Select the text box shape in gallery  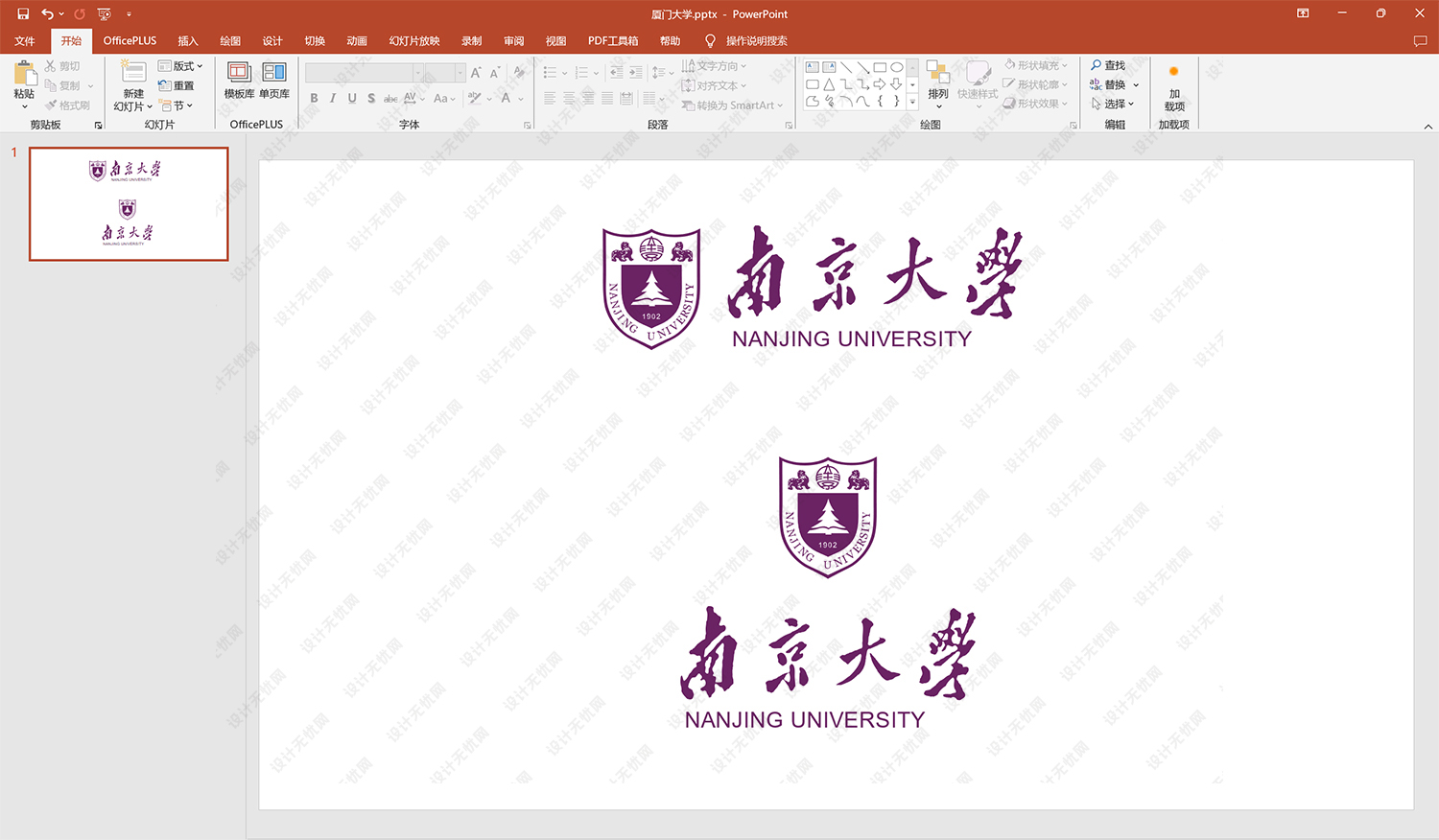(x=813, y=67)
